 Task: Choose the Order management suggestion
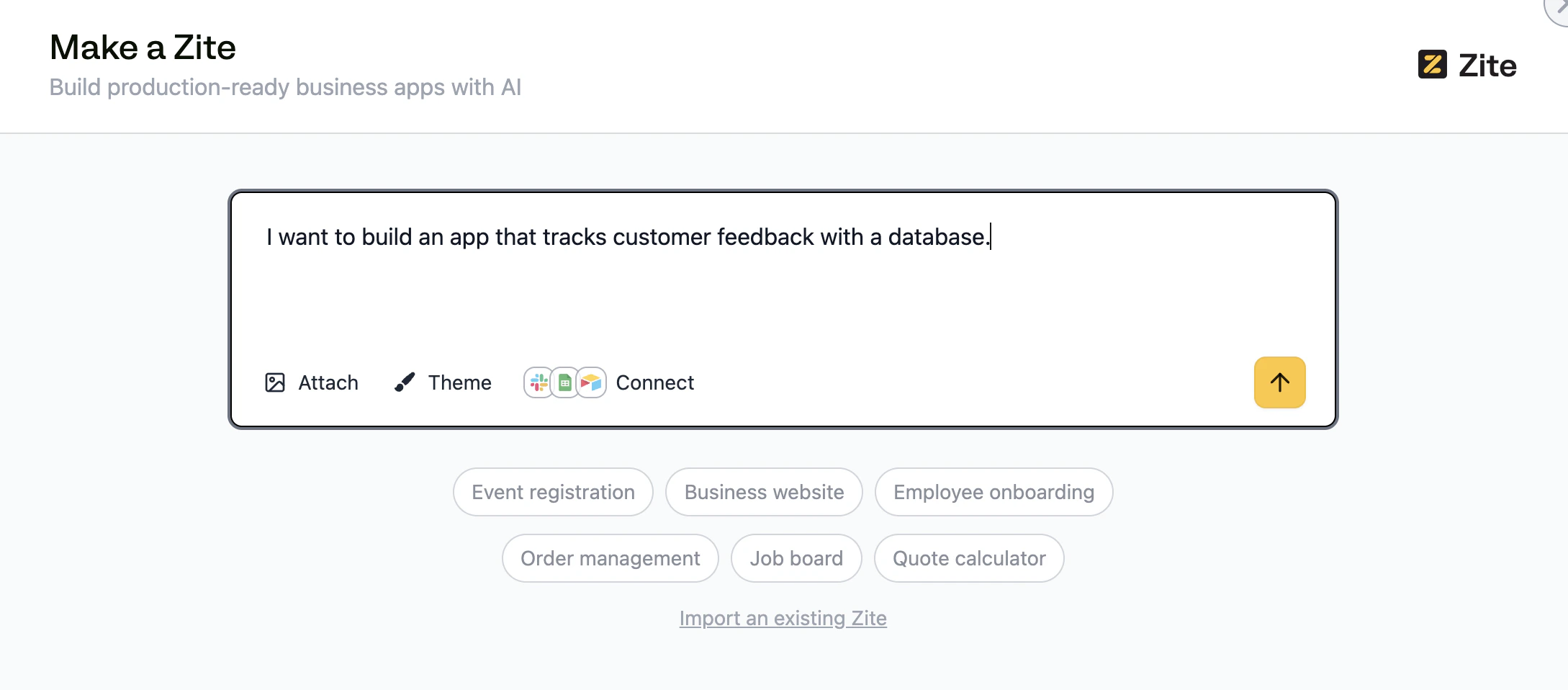(610, 558)
